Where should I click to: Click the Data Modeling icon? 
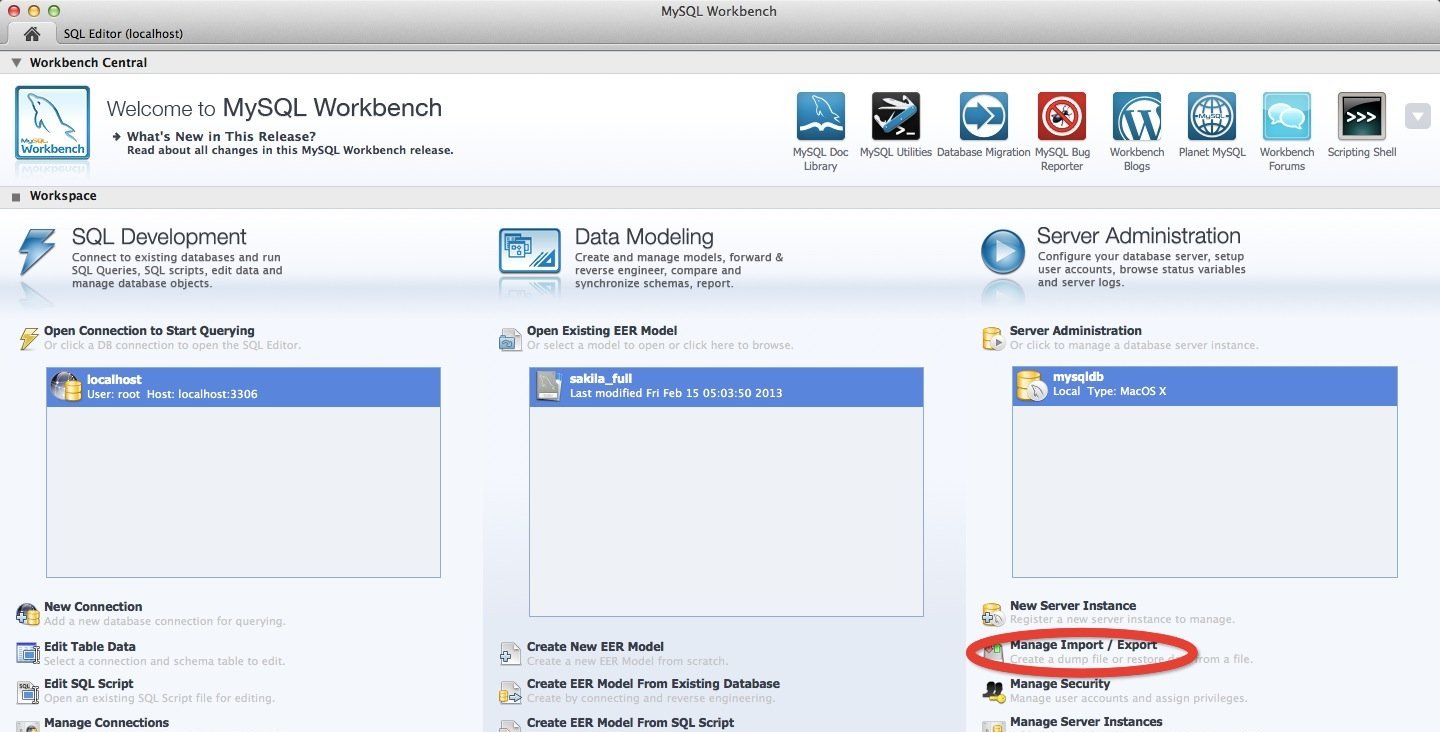point(529,252)
